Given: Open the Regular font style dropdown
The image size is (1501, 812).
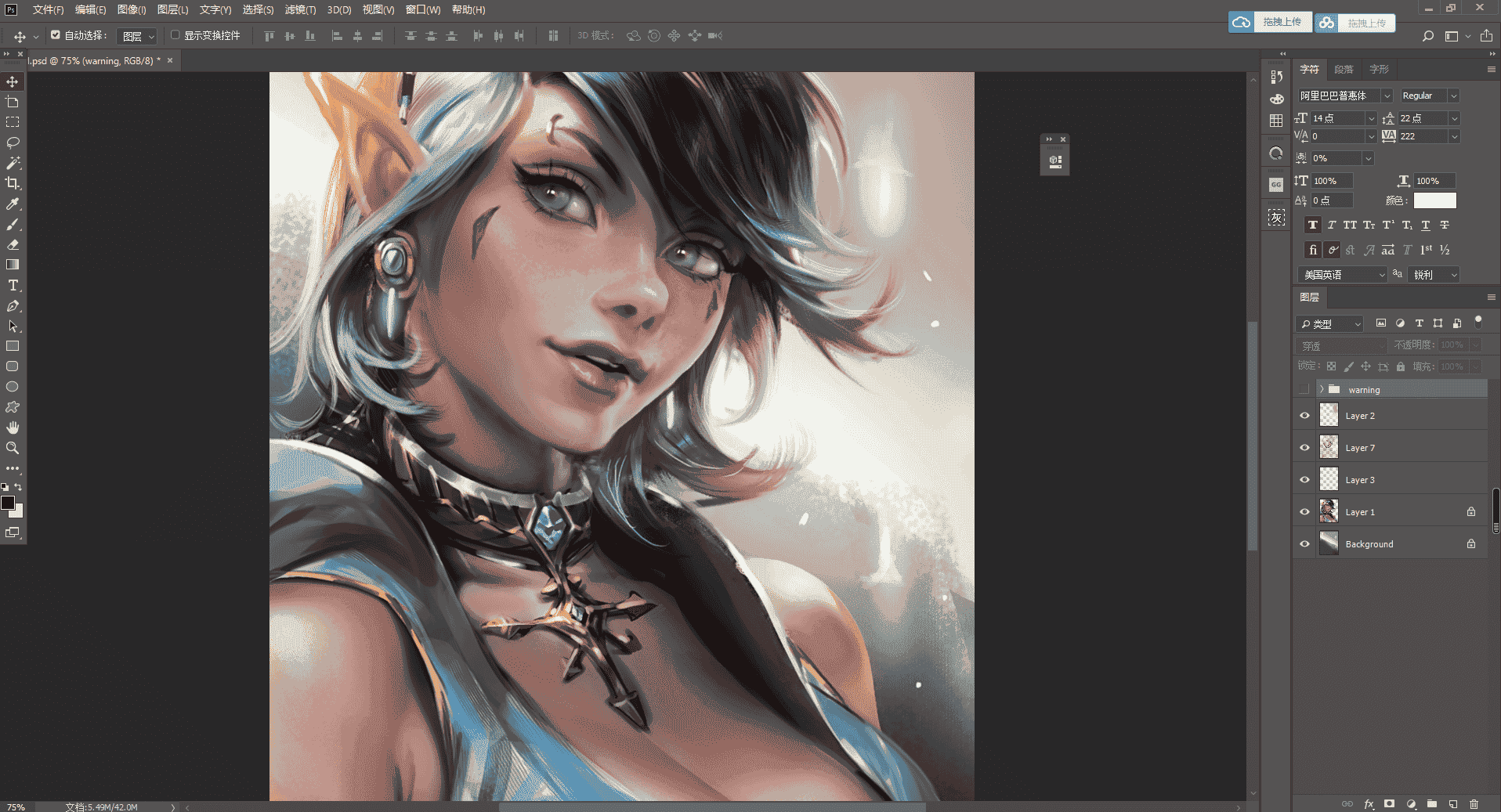Looking at the screenshot, I should [1430, 96].
